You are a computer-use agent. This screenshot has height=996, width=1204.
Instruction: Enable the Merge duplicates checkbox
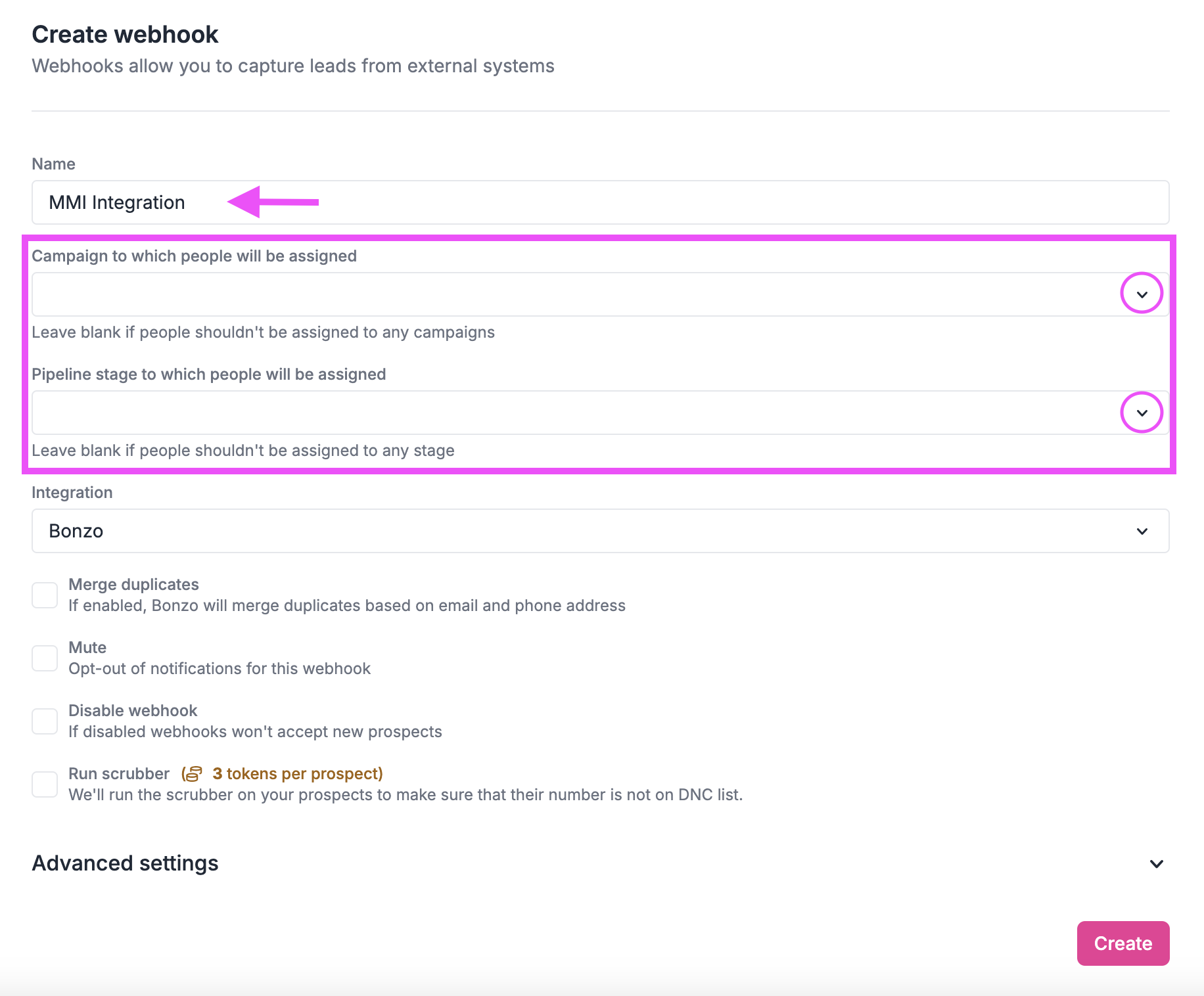(x=44, y=595)
